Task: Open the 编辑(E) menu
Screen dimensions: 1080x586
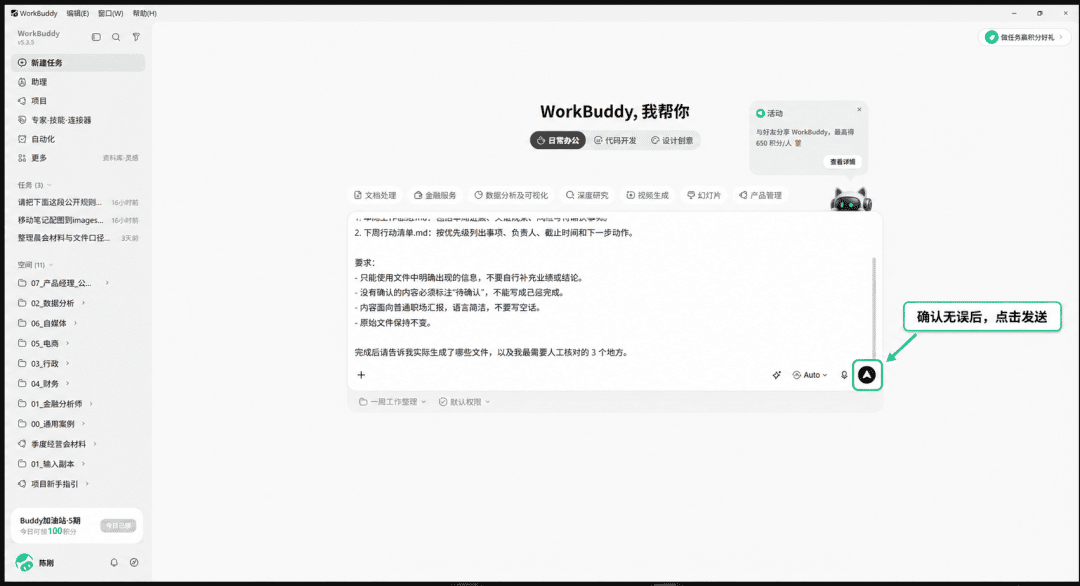Action: [78, 13]
